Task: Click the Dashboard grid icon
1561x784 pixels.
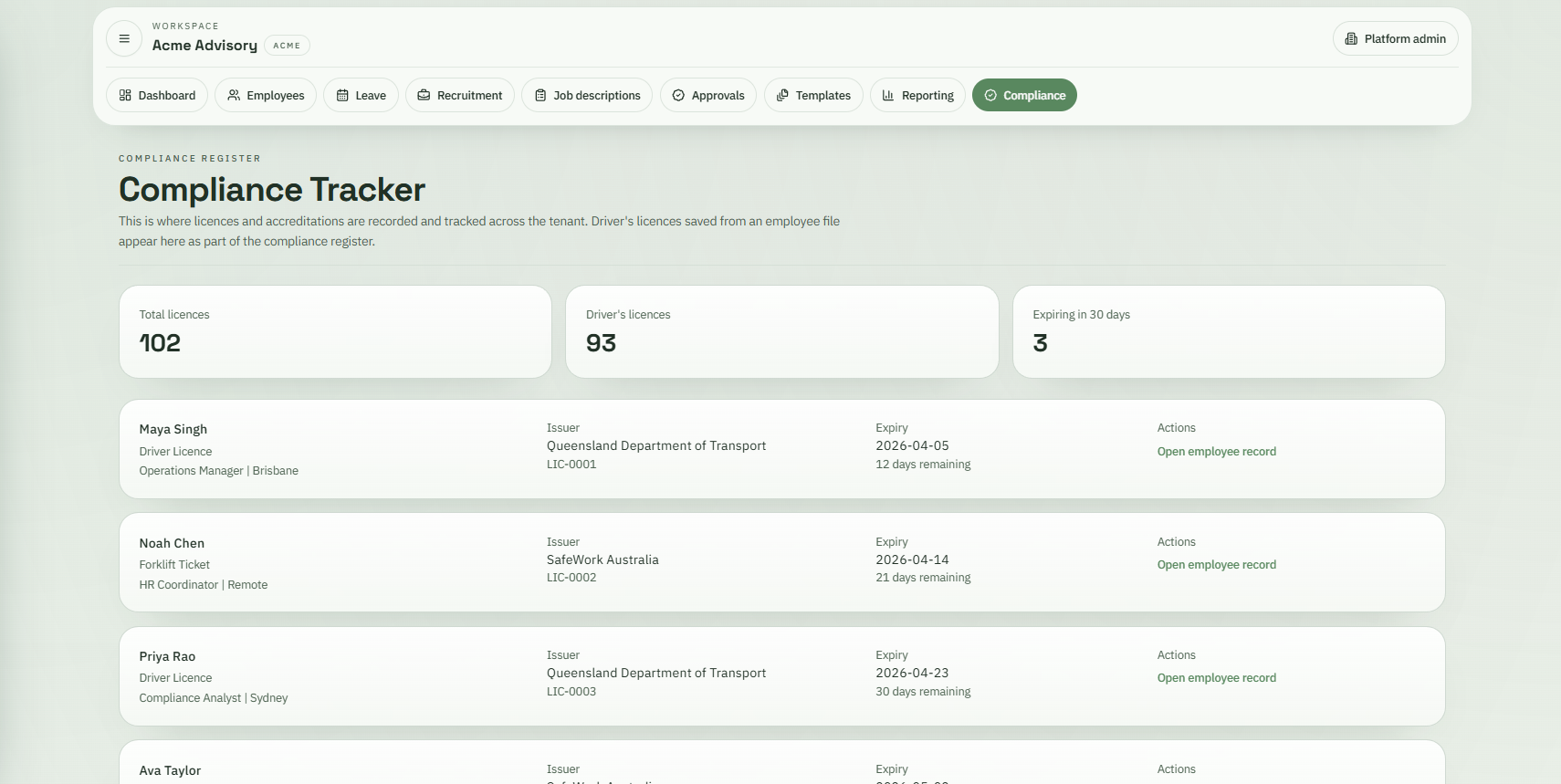Action: (x=125, y=95)
